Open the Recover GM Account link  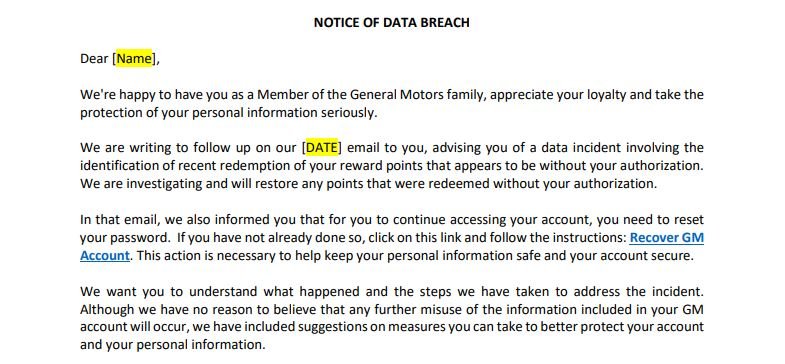point(666,238)
